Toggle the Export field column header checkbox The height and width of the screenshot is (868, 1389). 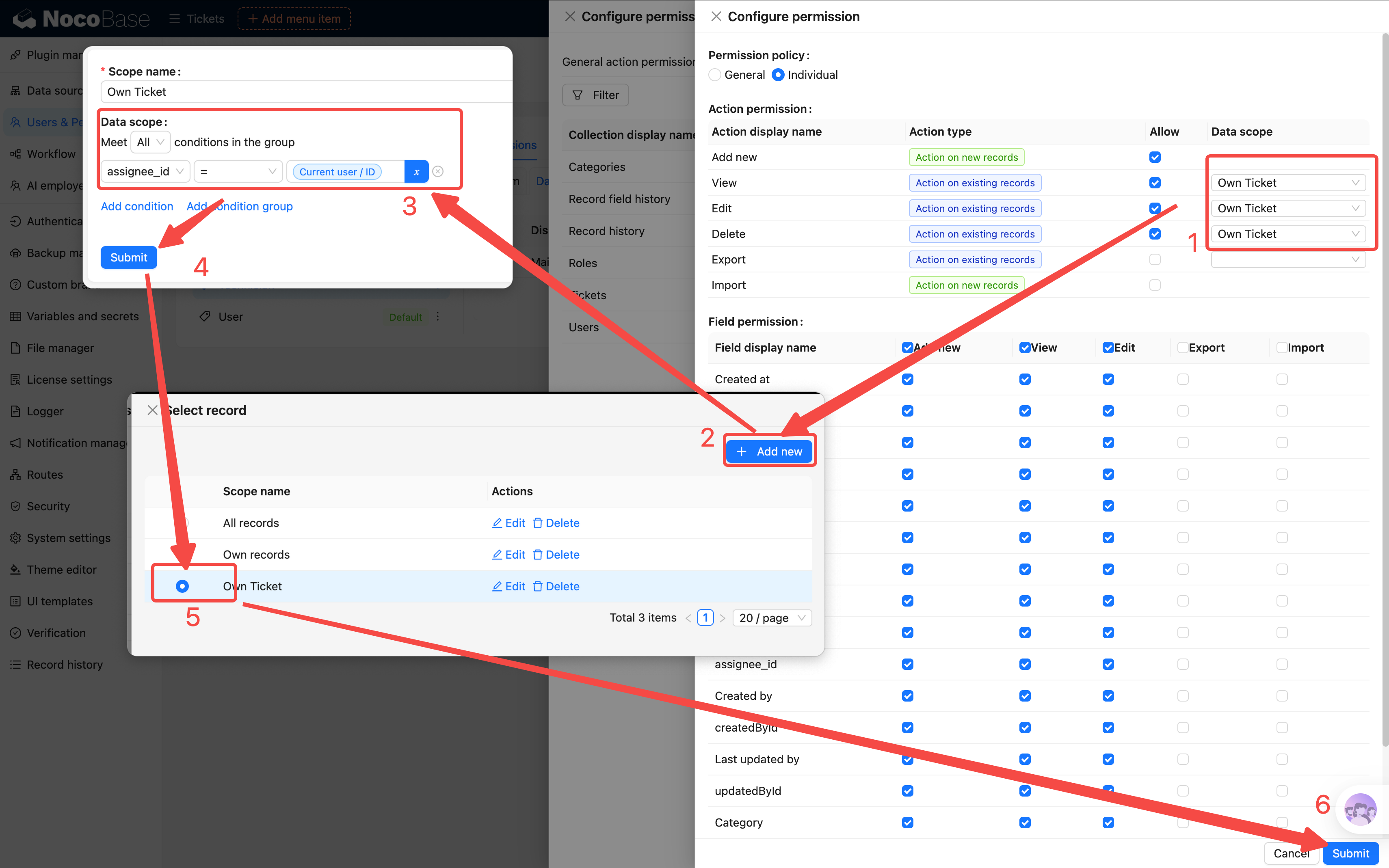pyautogui.click(x=1182, y=348)
